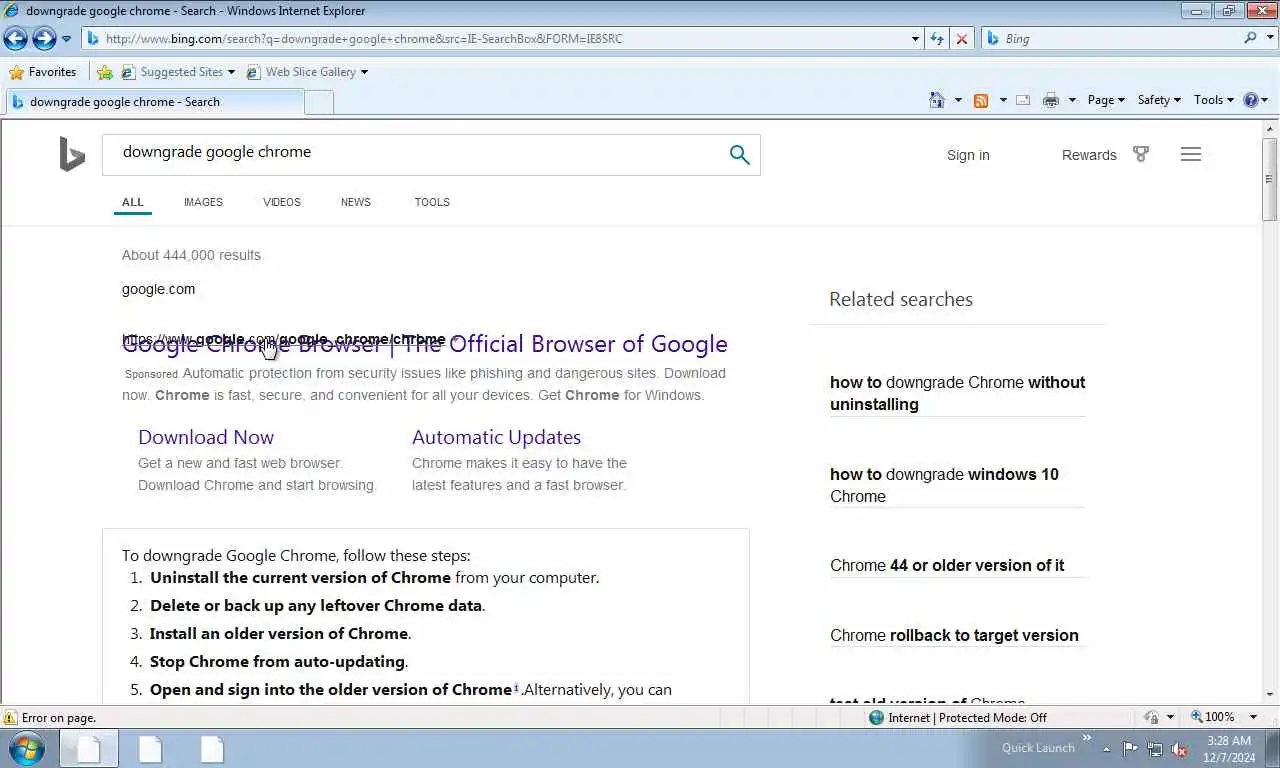This screenshot has height=768, width=1280.
Task: Open the Favorites star button
Action: click(x=43, y=72)
